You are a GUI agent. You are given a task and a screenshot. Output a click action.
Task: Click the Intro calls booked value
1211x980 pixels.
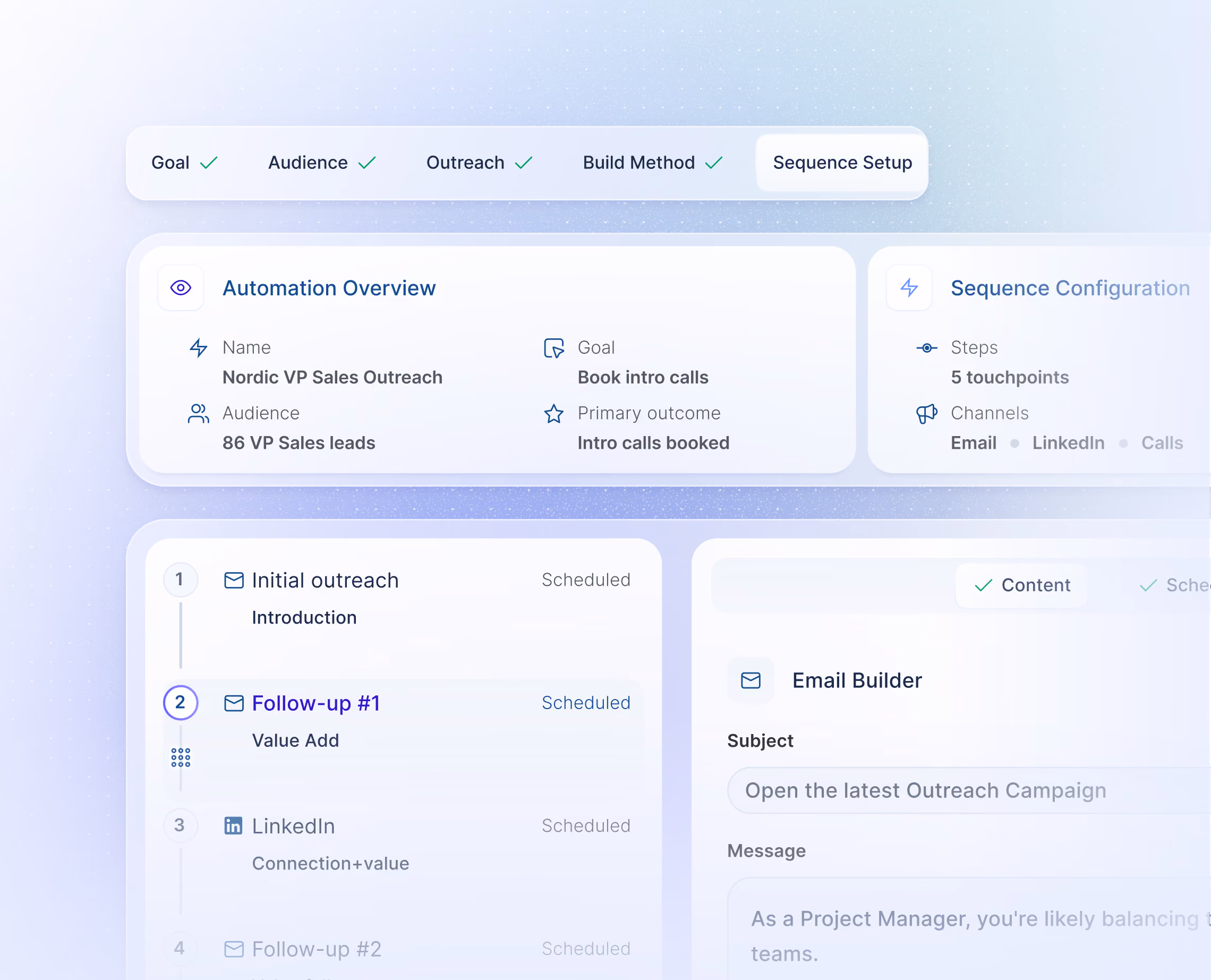click(653, 443)
